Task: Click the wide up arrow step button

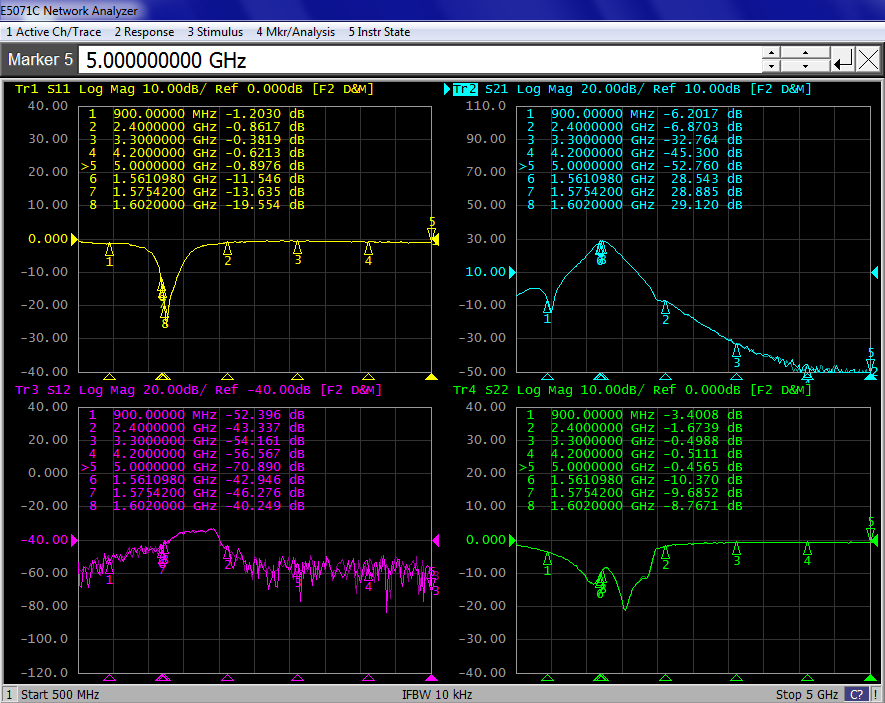Action: [x=804, y=53]
